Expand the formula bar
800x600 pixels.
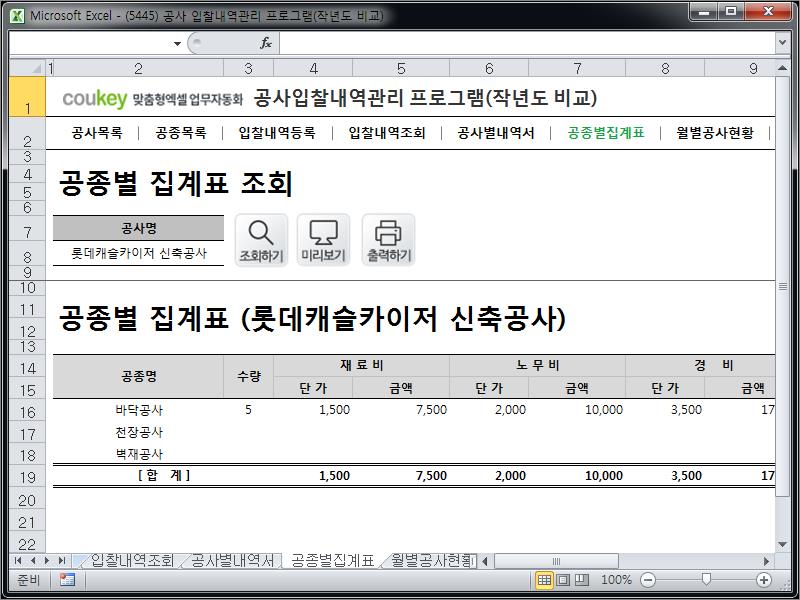pos(782,43)
